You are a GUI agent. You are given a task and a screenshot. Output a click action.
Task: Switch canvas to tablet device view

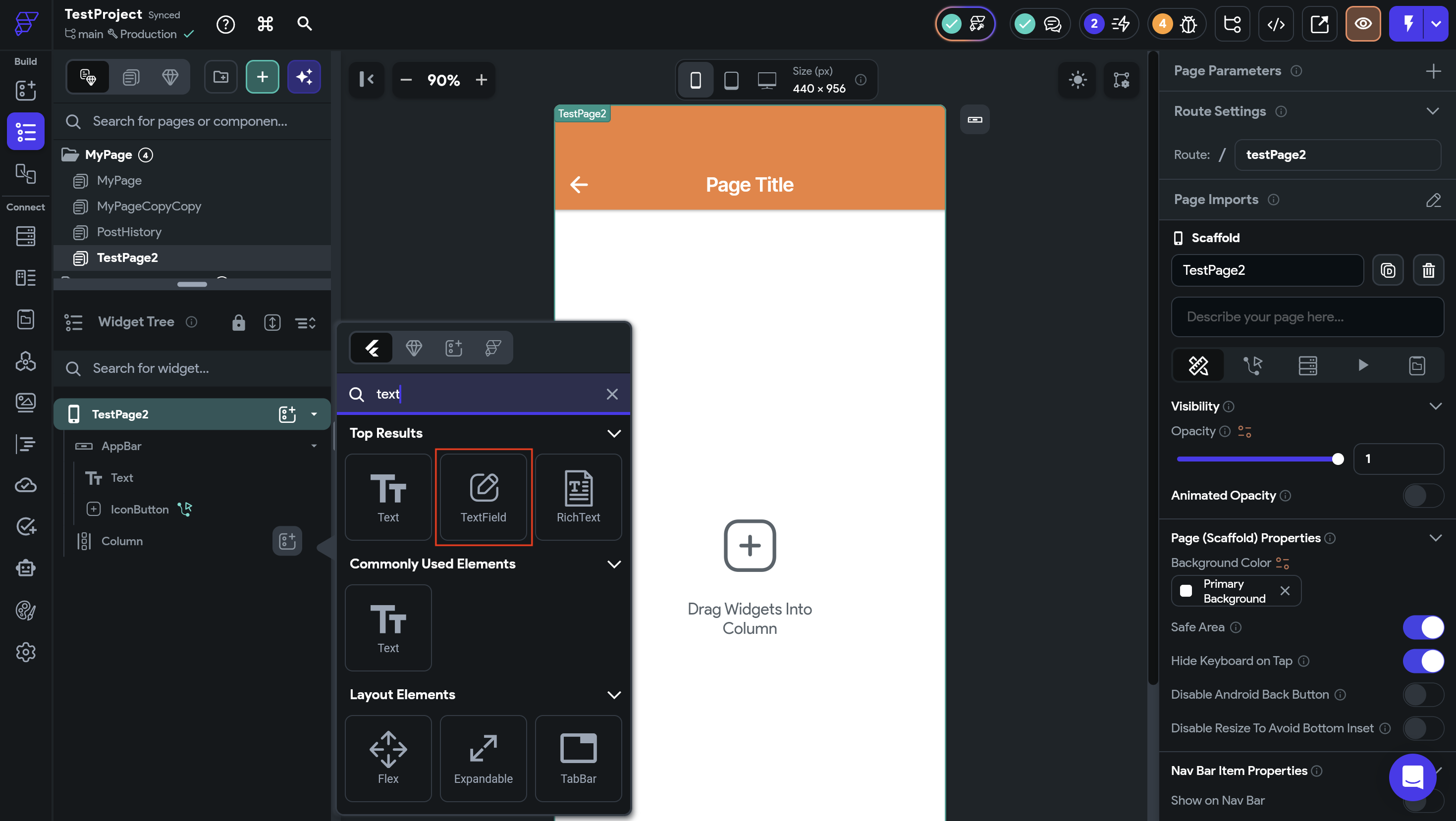[x=731, y=80]
